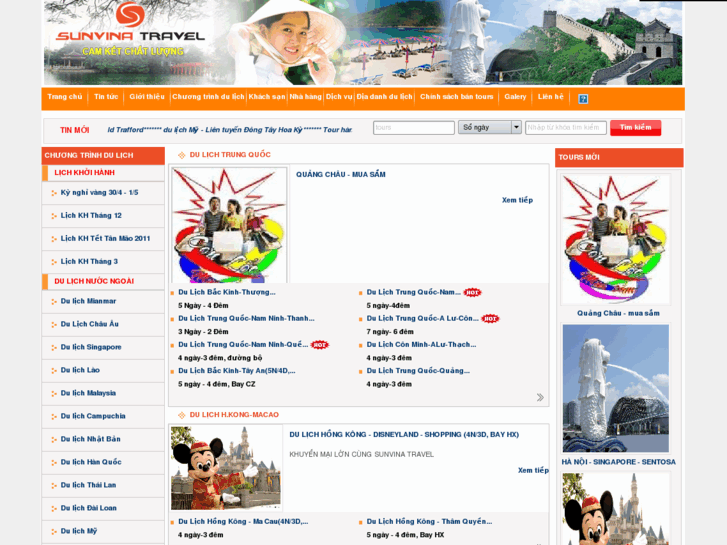Select Lịch KH Tết Tân Mão 2011
The image size is (727, 545).
pos(105,238)
